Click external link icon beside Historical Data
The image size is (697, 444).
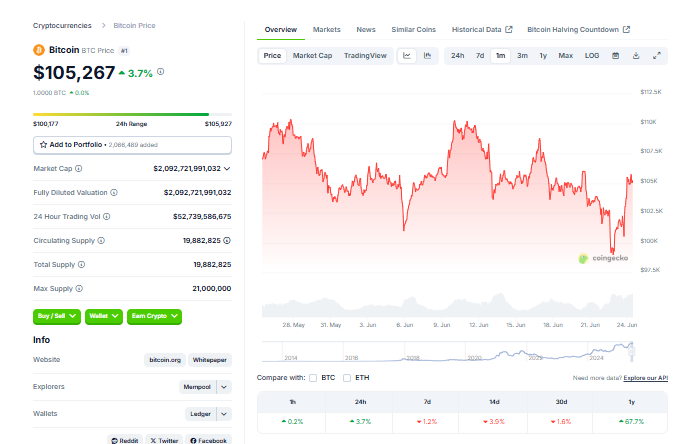click(509, 29)
